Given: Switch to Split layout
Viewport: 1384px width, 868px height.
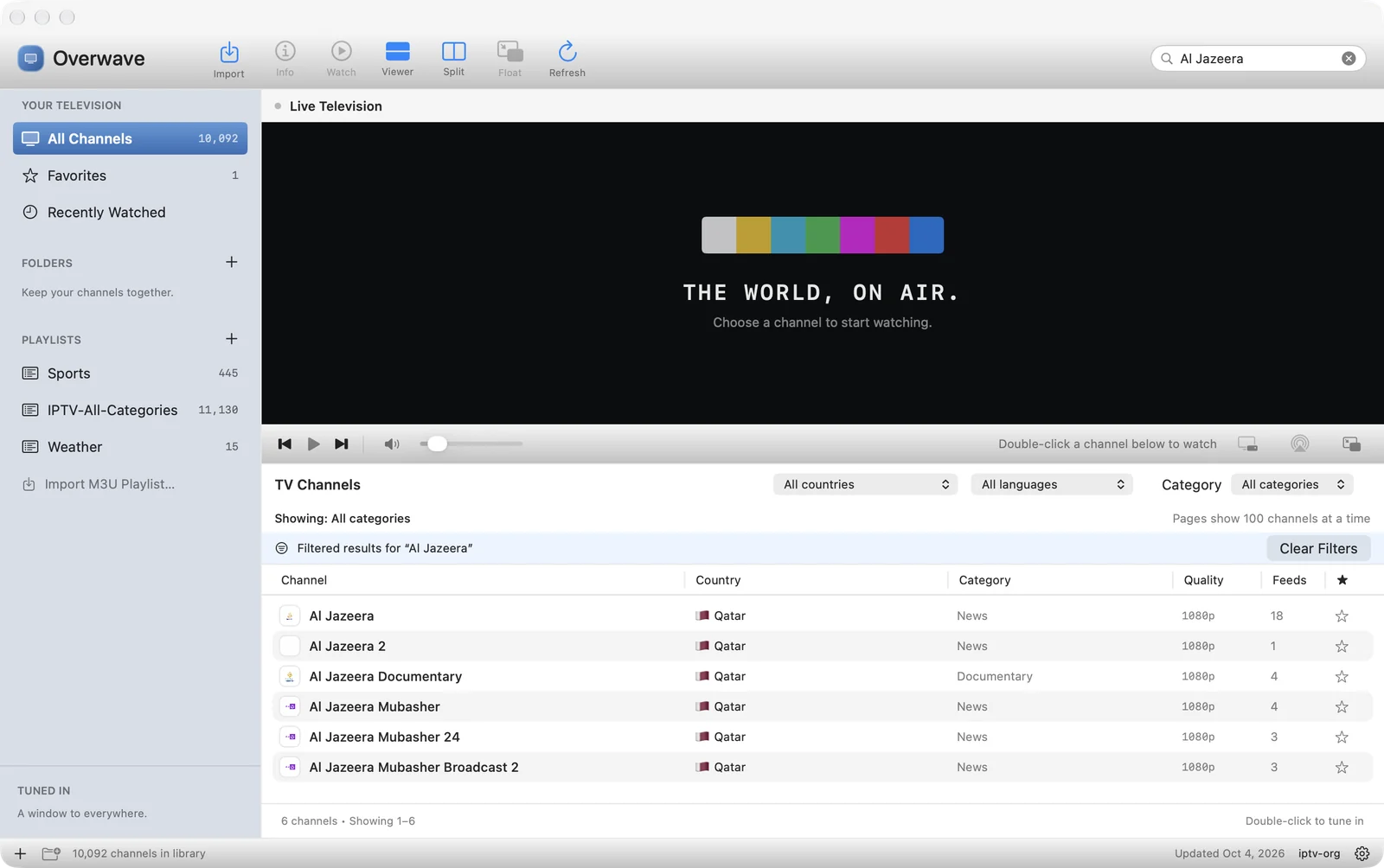Looking at the screenshot, I should pos(454,59).
